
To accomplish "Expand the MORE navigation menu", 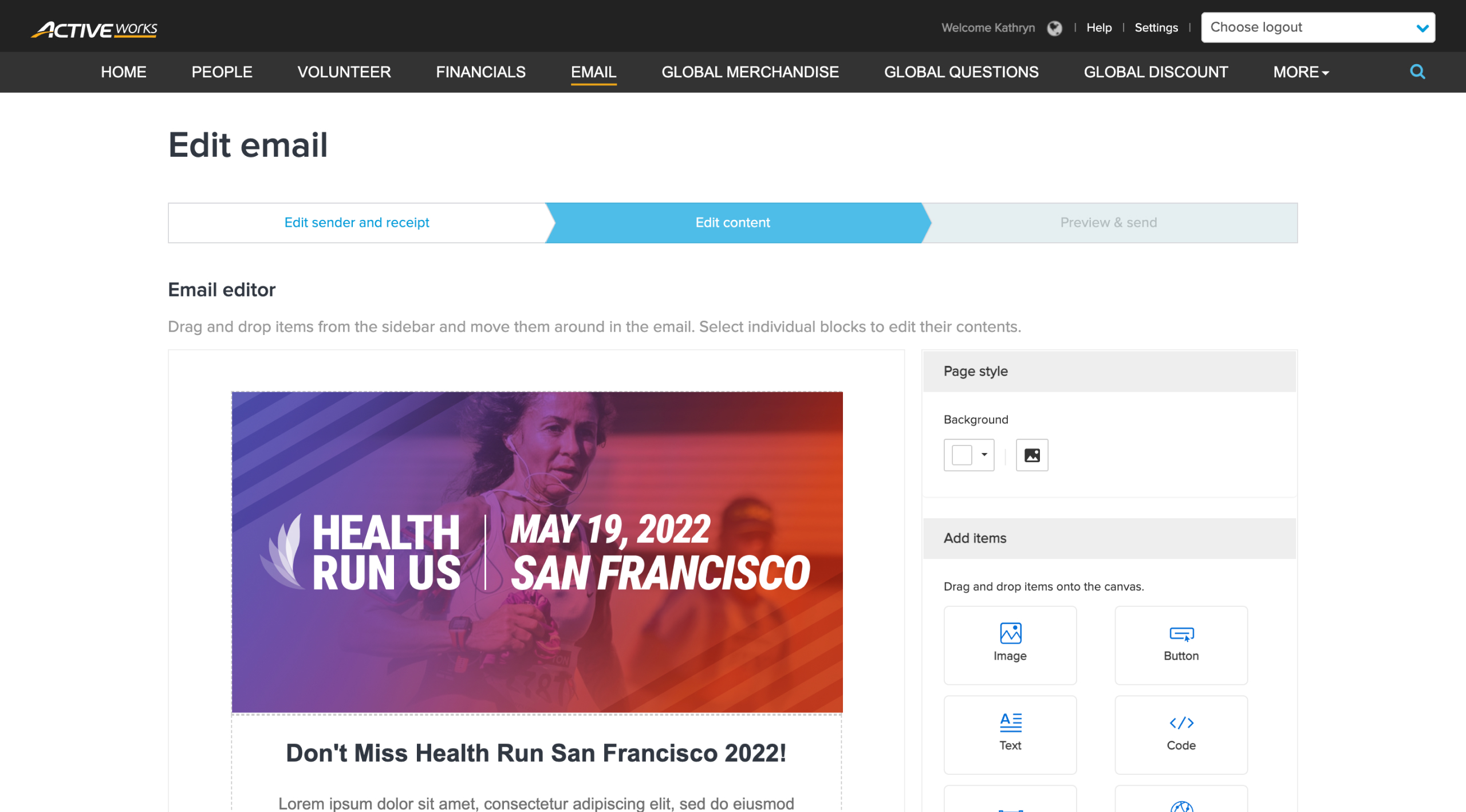I will tap(1299, 72).
